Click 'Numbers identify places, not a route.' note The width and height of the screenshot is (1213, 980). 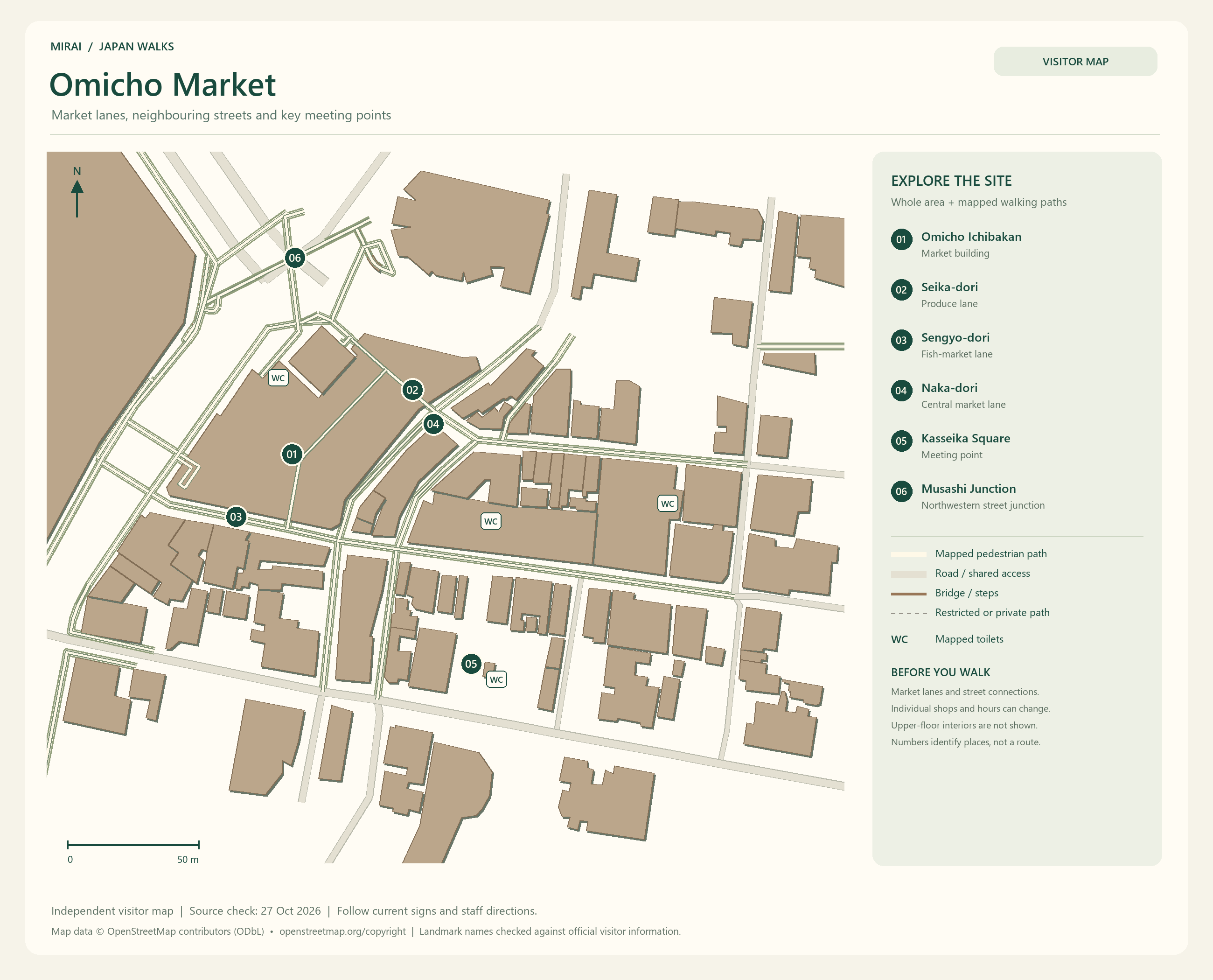[x=965, y=742]
